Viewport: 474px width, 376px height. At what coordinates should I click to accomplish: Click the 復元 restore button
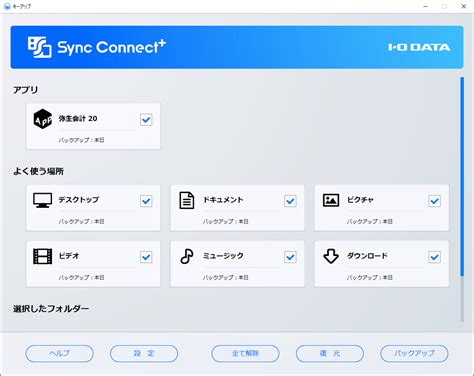pos(330,353)
